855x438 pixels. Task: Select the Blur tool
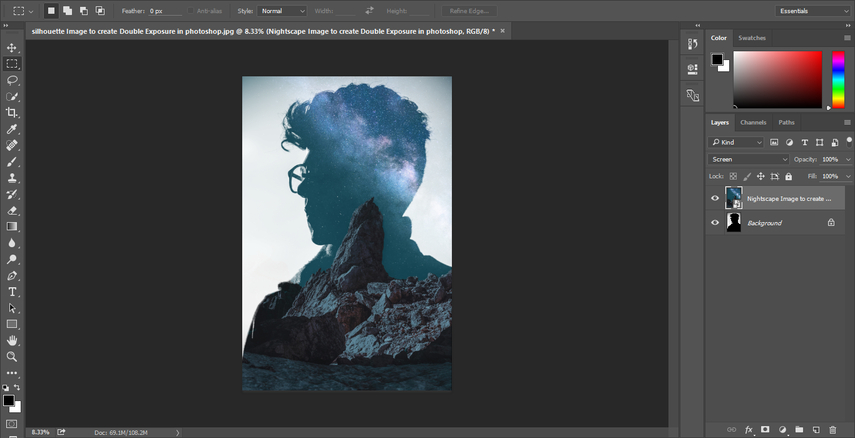(x=11, y=243)
